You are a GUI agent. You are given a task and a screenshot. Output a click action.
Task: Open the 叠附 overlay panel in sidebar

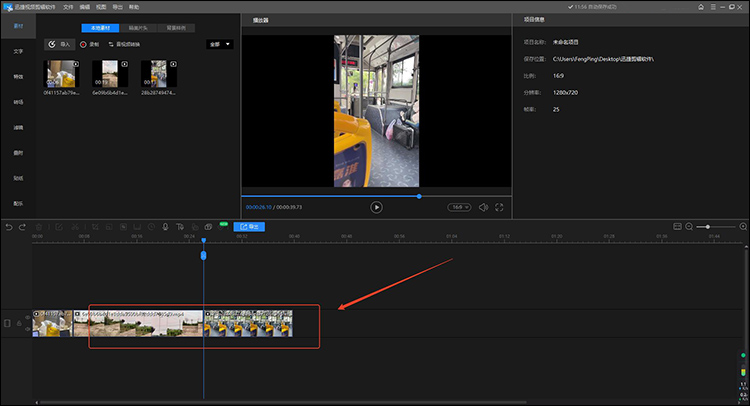coord(18,153)
